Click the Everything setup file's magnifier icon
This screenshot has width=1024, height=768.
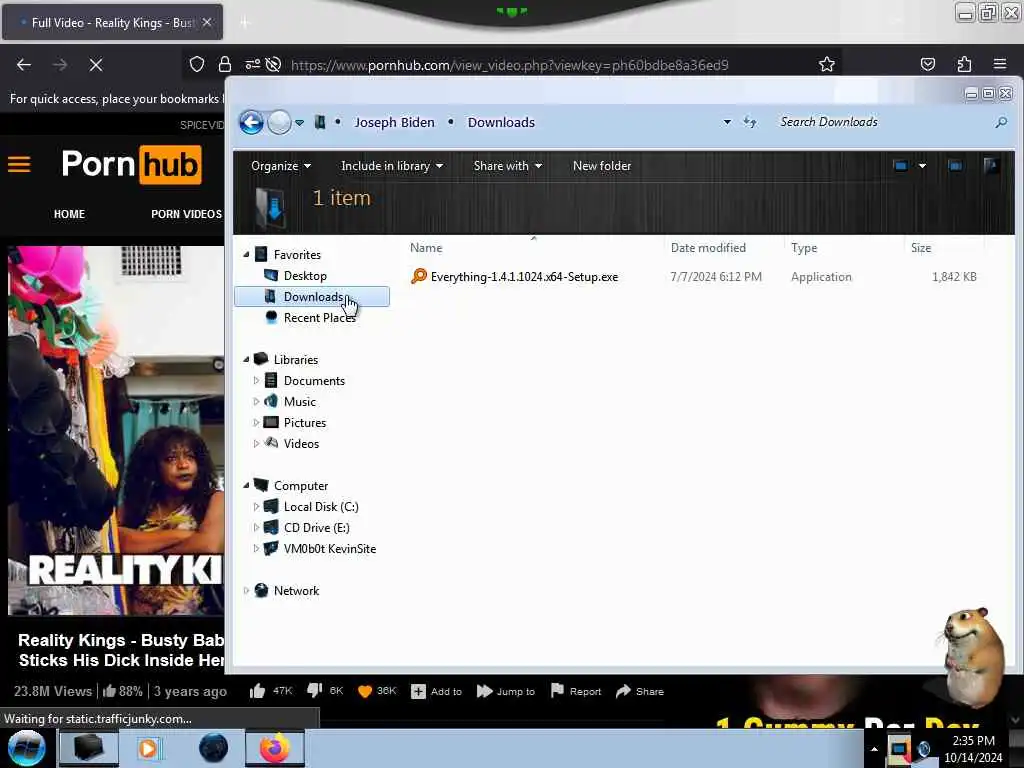(419, 276)
